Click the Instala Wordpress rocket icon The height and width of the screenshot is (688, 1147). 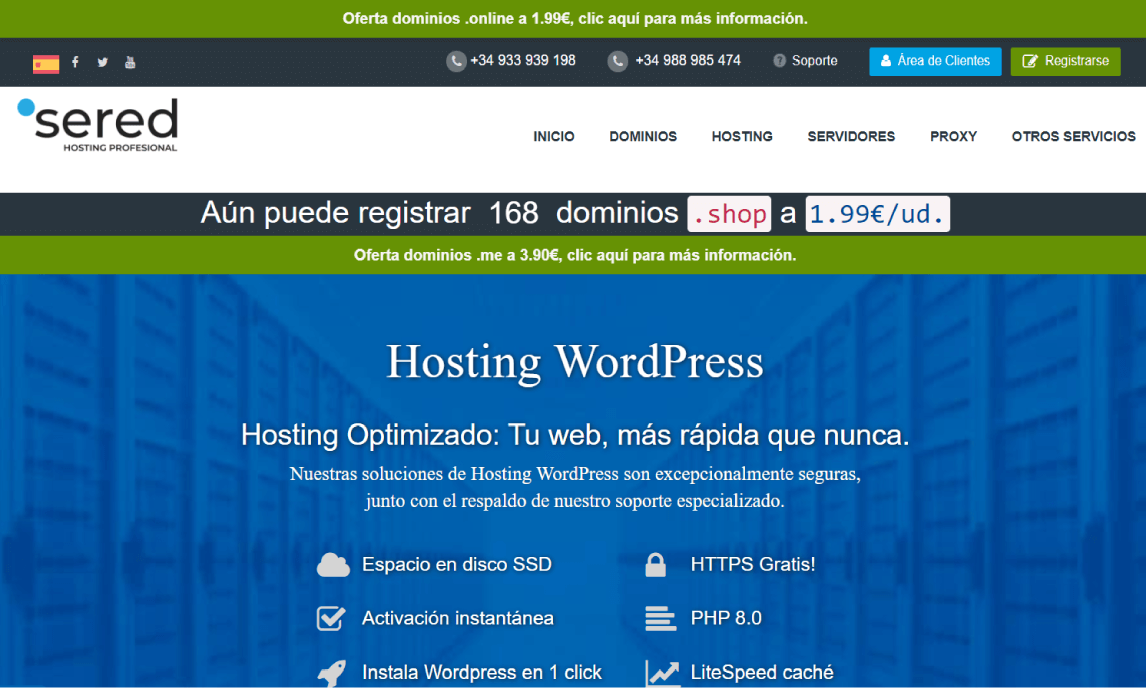[330, 672]
